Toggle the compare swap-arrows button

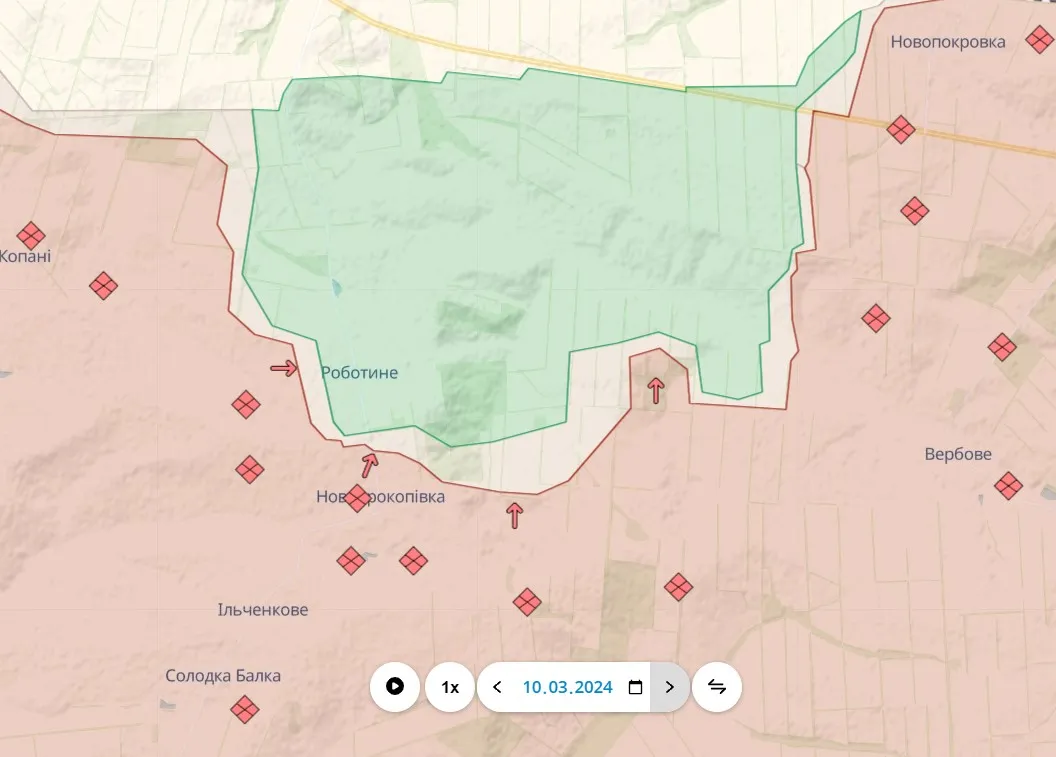pyautogui.click(x=717, y=687)
